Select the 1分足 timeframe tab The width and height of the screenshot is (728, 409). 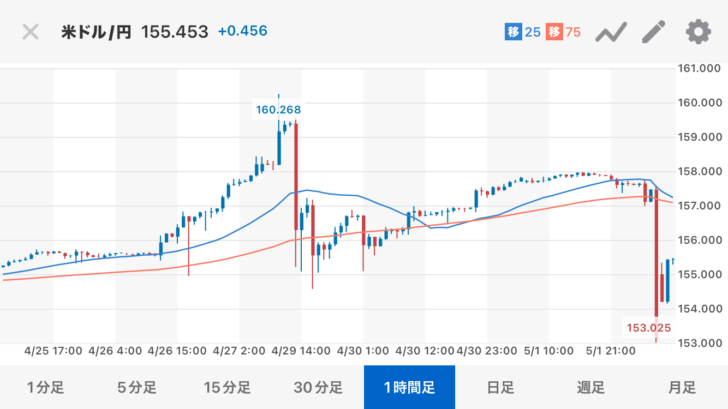[x=45, y=387]
